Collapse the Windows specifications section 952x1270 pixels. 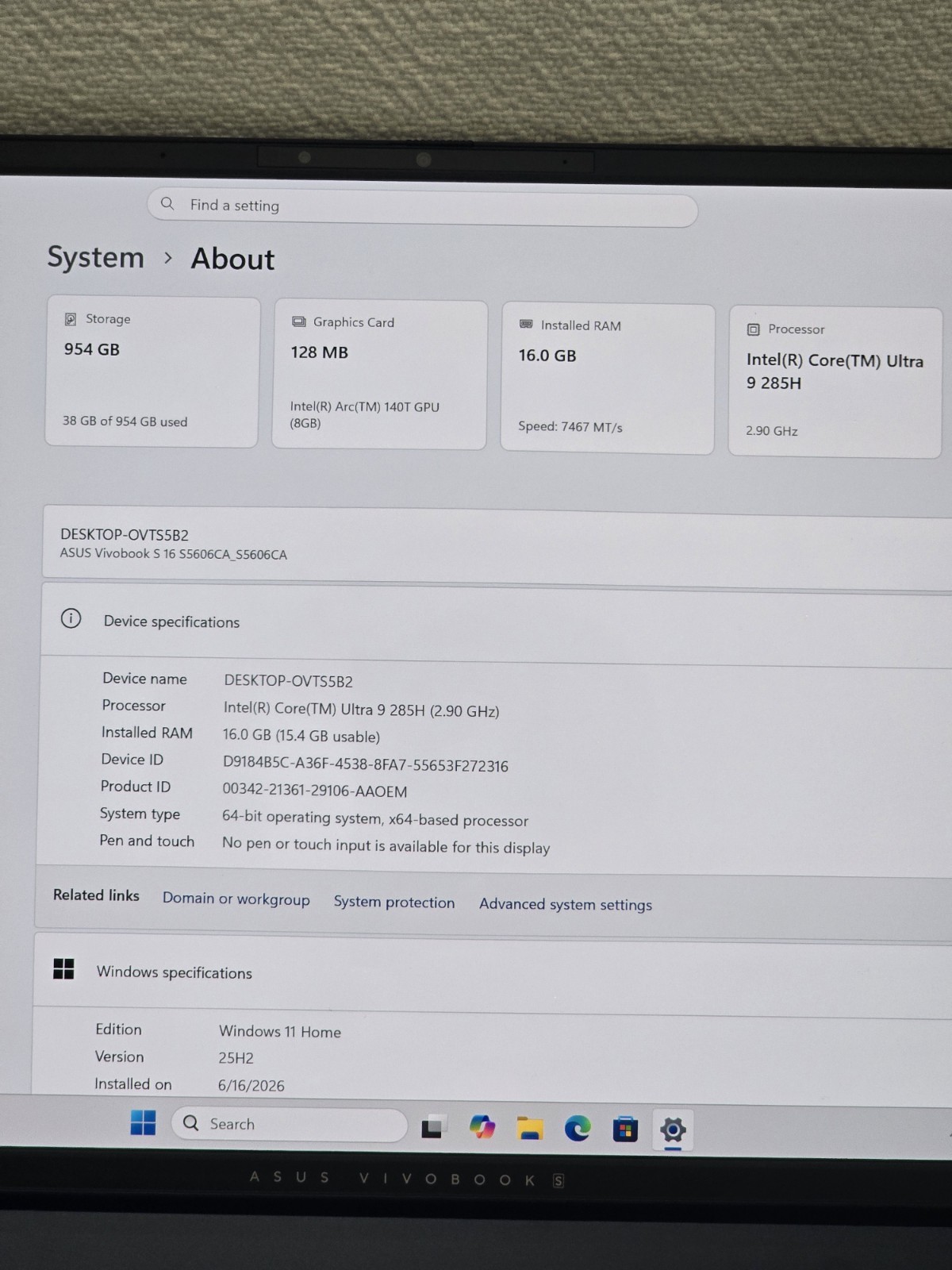492,974
